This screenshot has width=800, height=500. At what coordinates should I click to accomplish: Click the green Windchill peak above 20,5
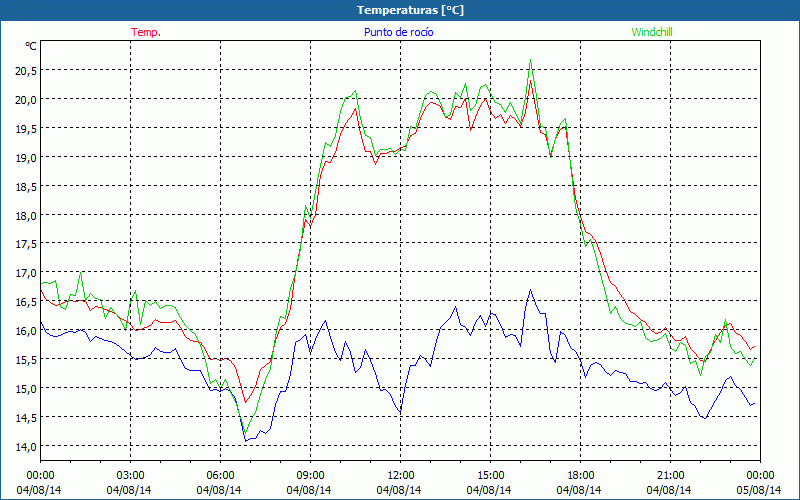[531, 60]
